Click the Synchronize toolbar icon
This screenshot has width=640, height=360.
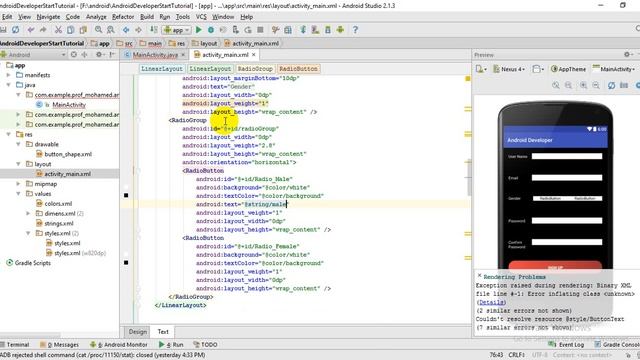pyautogui.click(x=15, y=30)
